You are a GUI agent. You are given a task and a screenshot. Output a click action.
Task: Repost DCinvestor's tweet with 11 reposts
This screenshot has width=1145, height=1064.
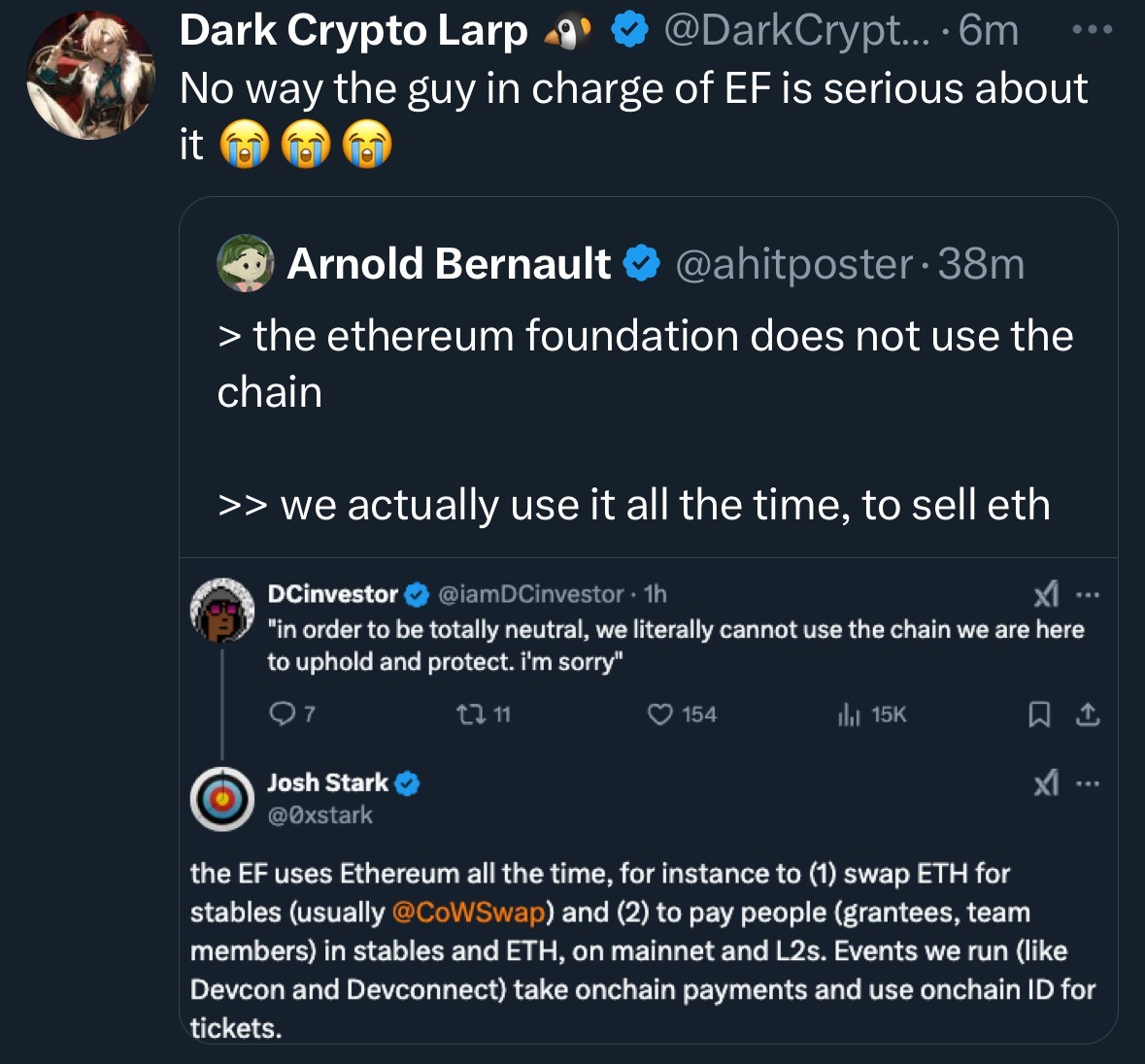pyautogui.click(x=467, y=715)
